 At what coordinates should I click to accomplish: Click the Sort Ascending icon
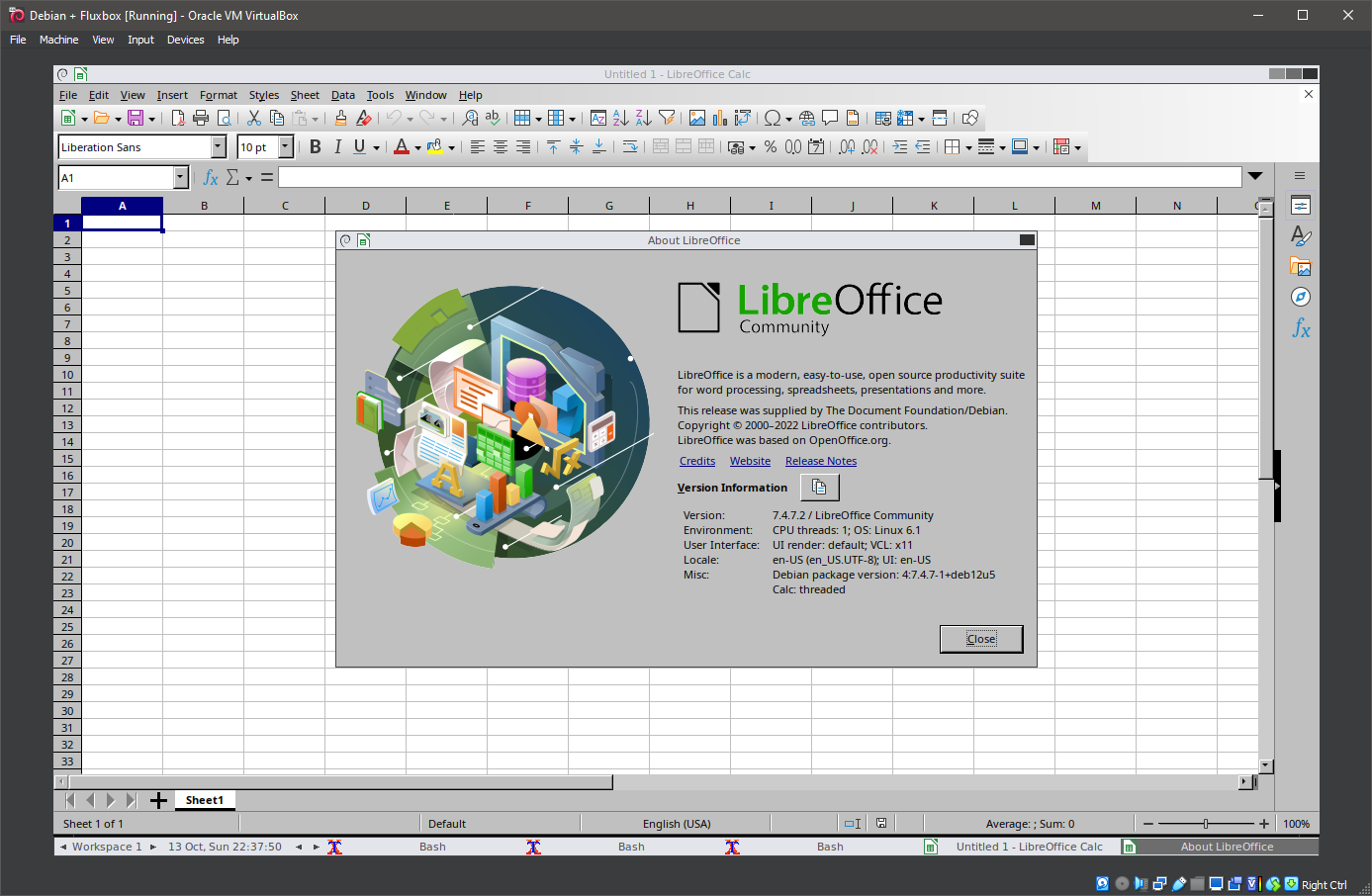(x=620, y=118)
